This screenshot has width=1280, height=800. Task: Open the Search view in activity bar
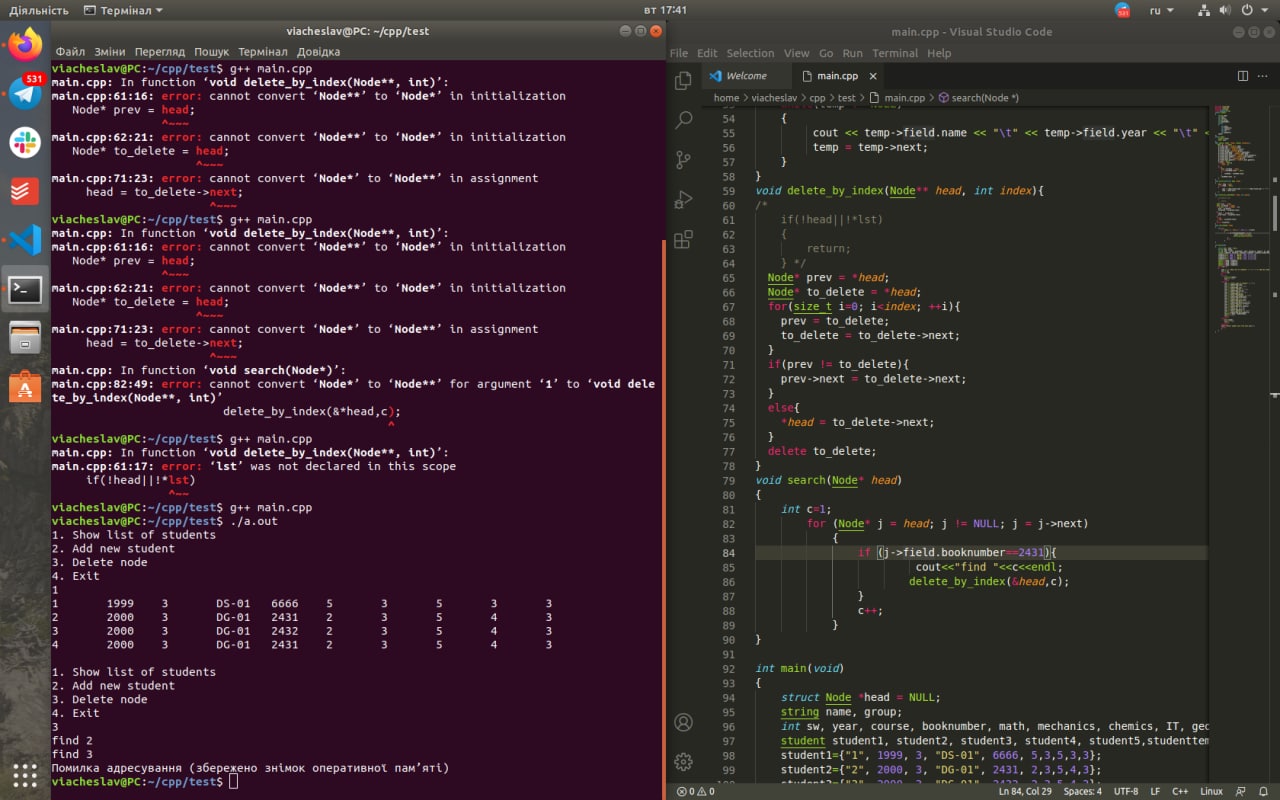click(x=684, y=120)
